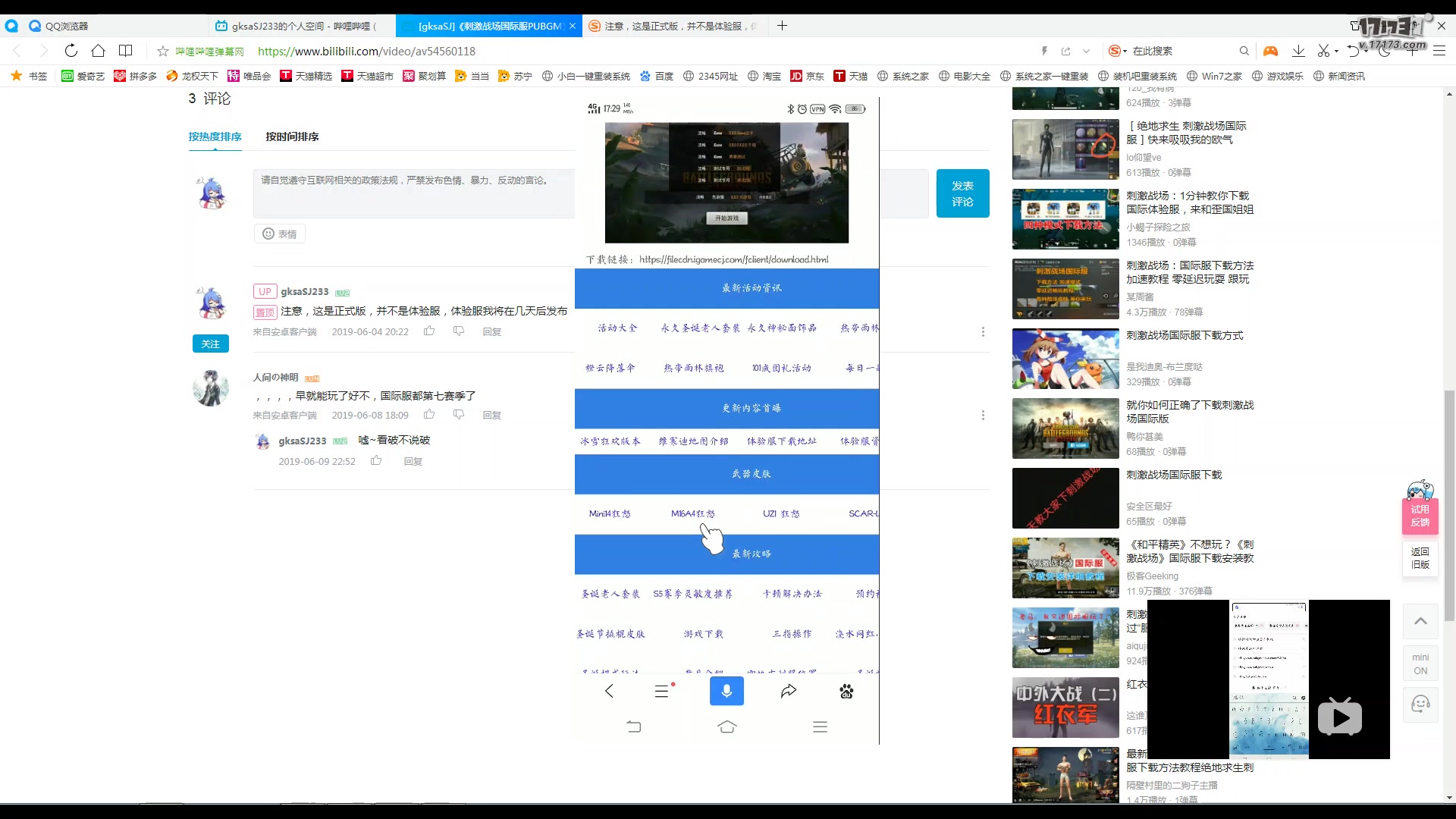
Task: Click the scroll-to-top arrow in the right sidebar
Action: click(1420, 621)
